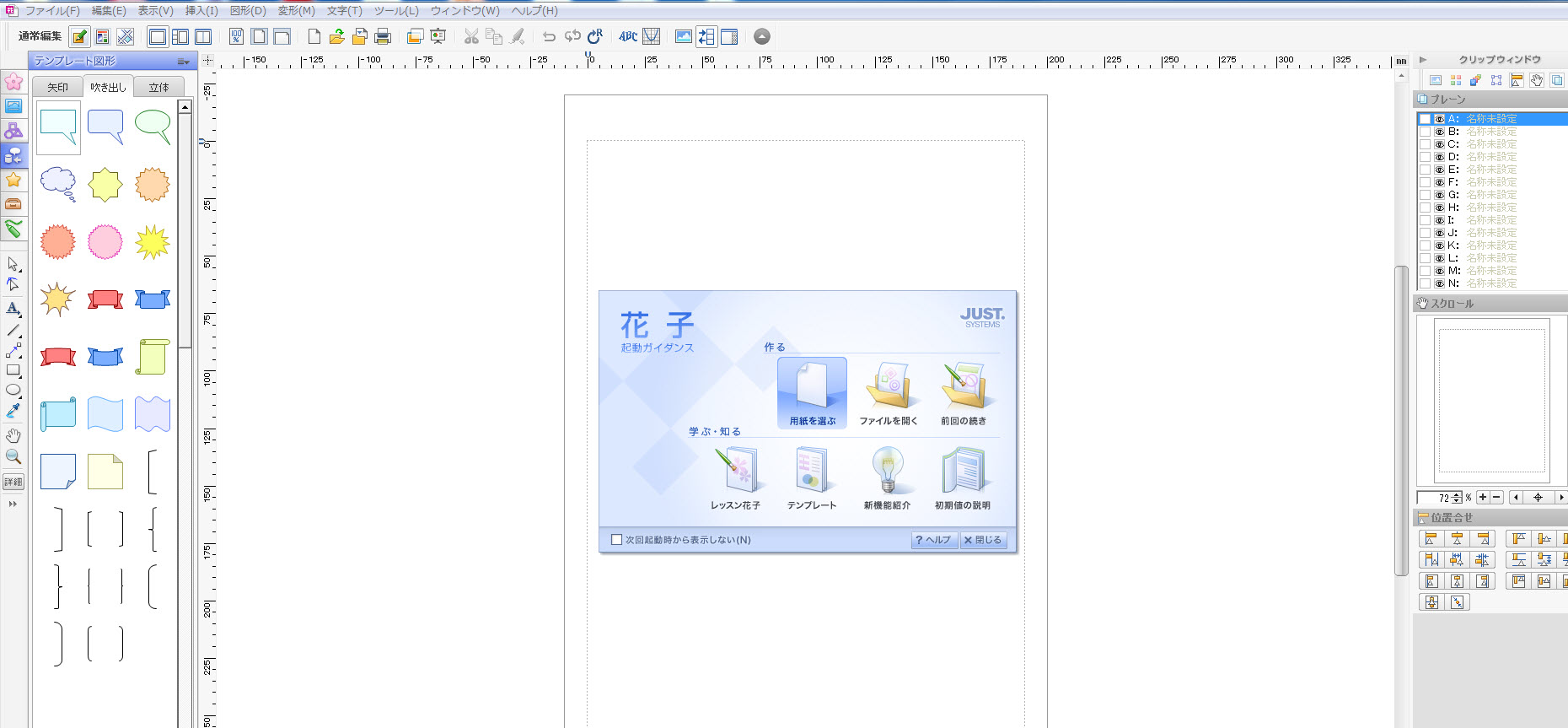Select the rectangle drawing tool
This screenshot has height=728, width=1568.
coord(13,369)
